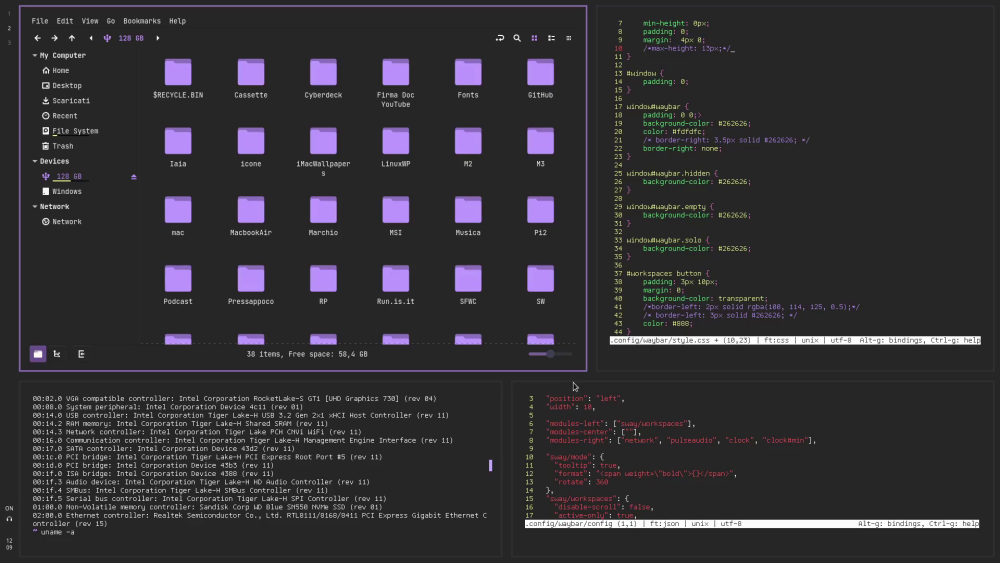This screenshot has width=1000, height=563.
Task: Open the Bookmarks menu
Action: click(x=142, y=21)
